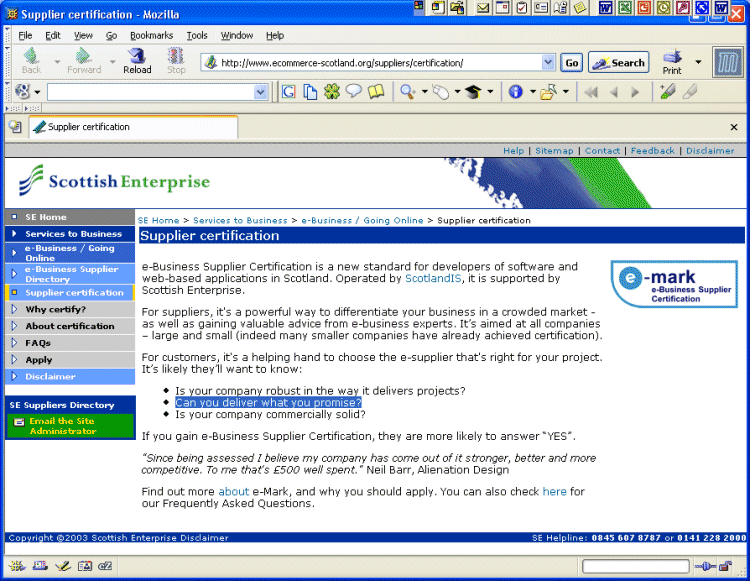Click the Forward navigation arrow
The width and height of the screenshot is (750, 581).
point(84,61)
